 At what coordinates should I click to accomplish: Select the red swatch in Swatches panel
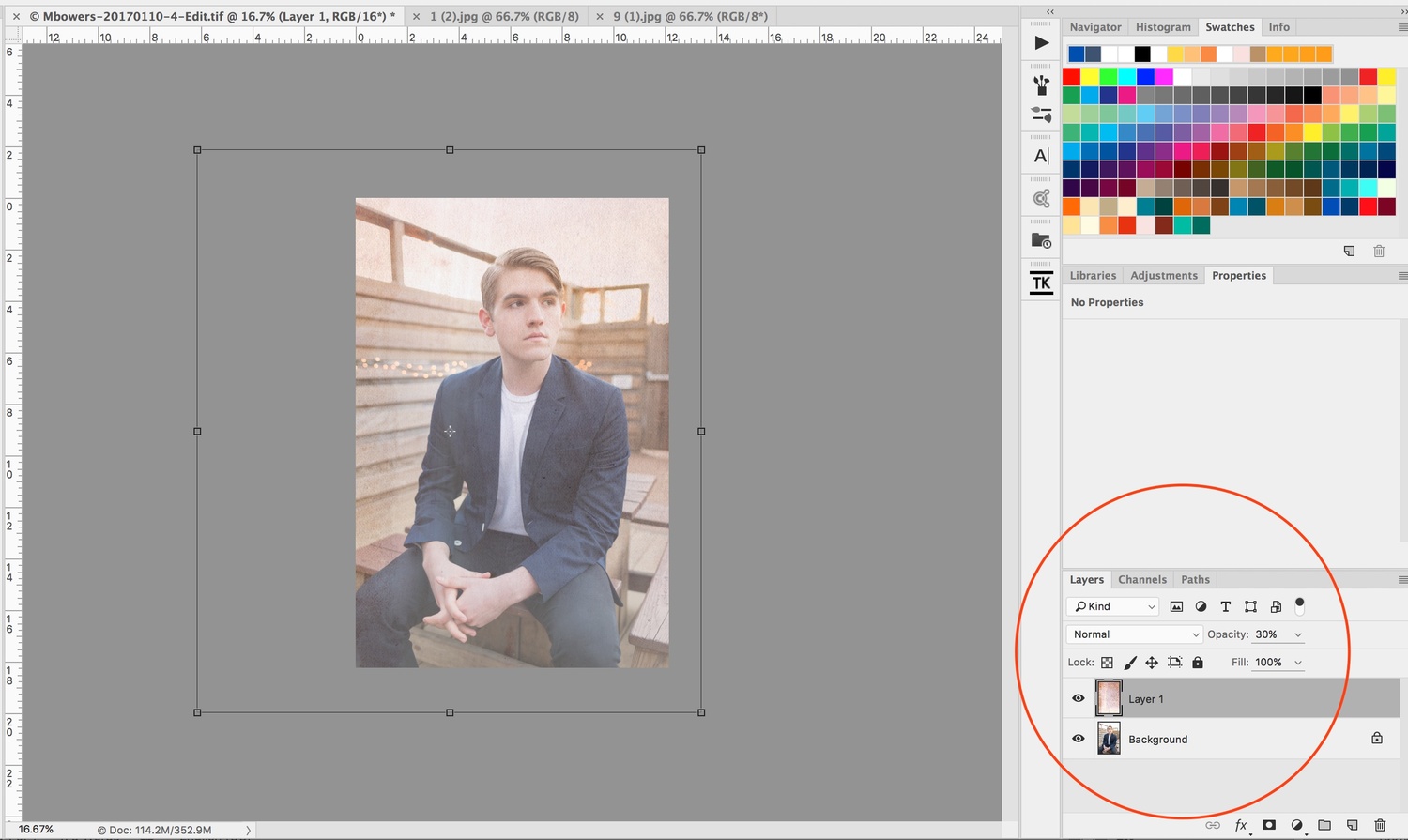1072,77
